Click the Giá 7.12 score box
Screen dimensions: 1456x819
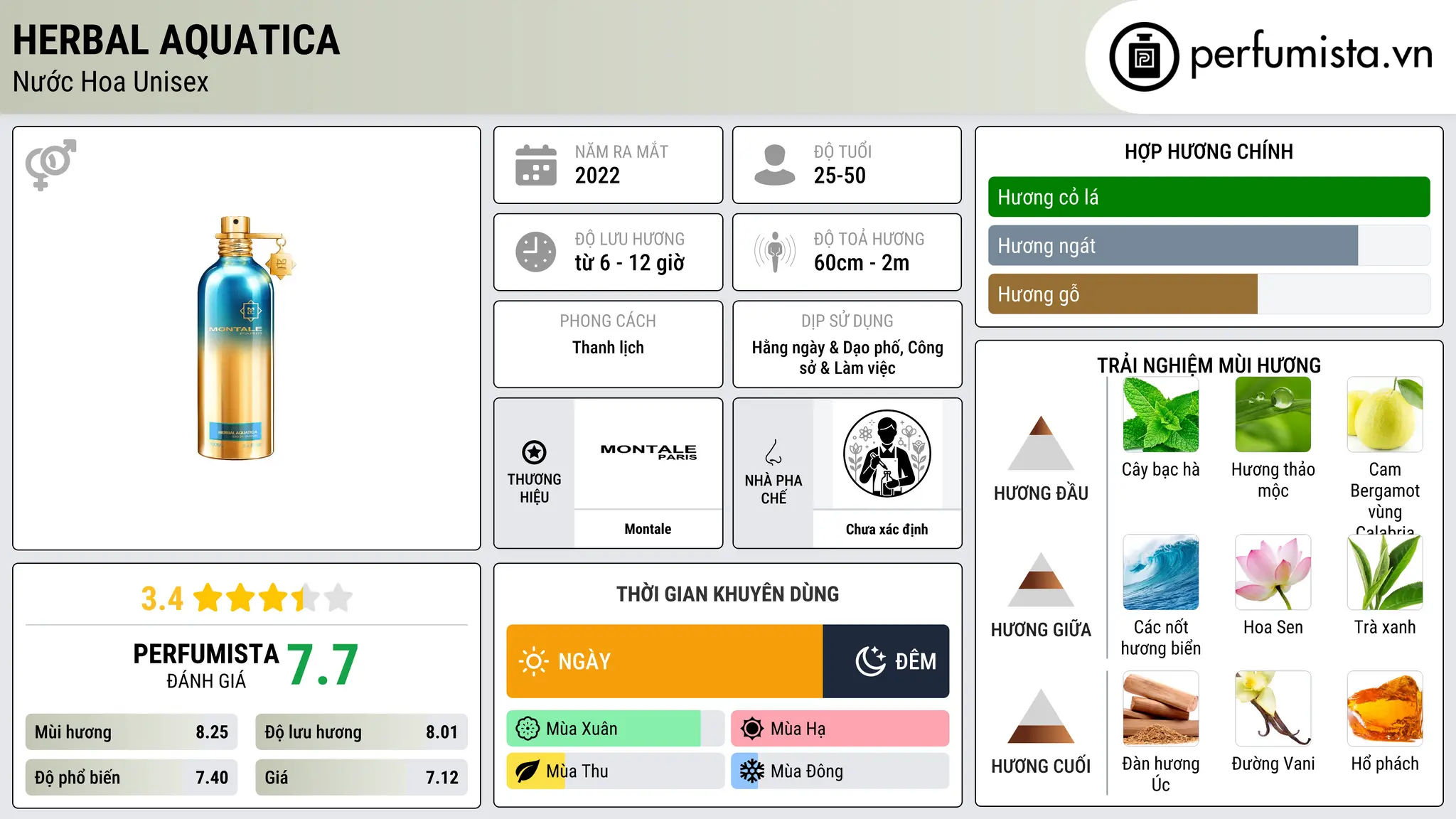coord(361,778)
